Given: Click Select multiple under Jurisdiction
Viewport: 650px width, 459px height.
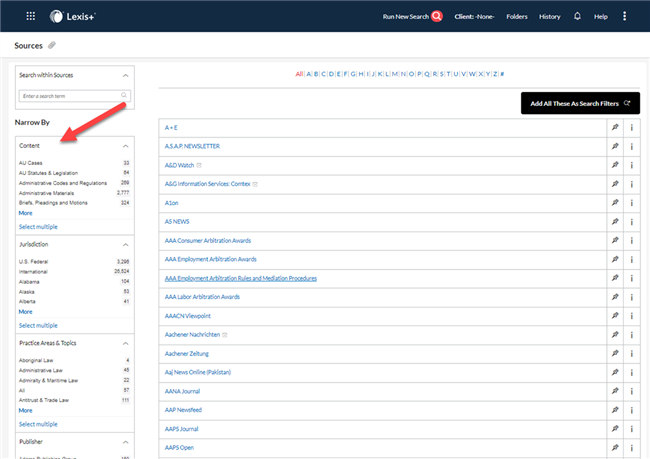Looking at the screenshot, I should point(38,325).
